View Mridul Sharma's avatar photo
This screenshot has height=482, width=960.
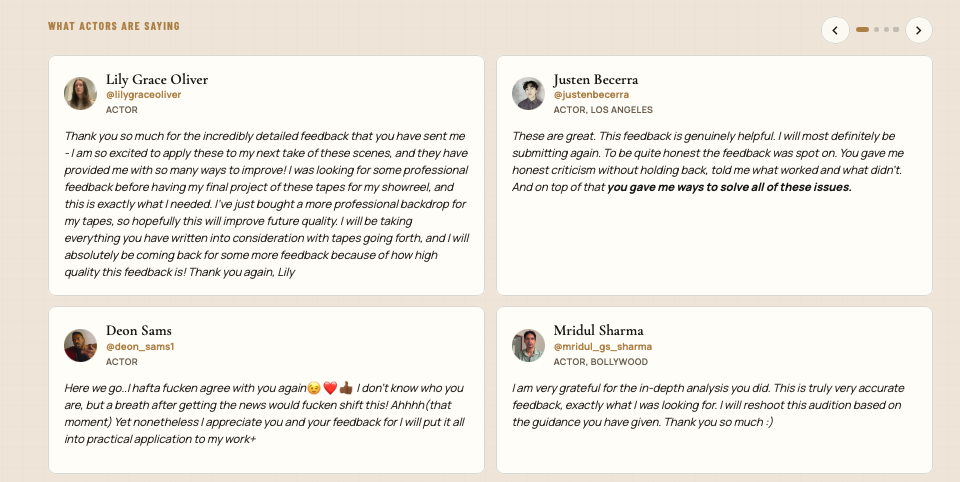coord(528,345)
